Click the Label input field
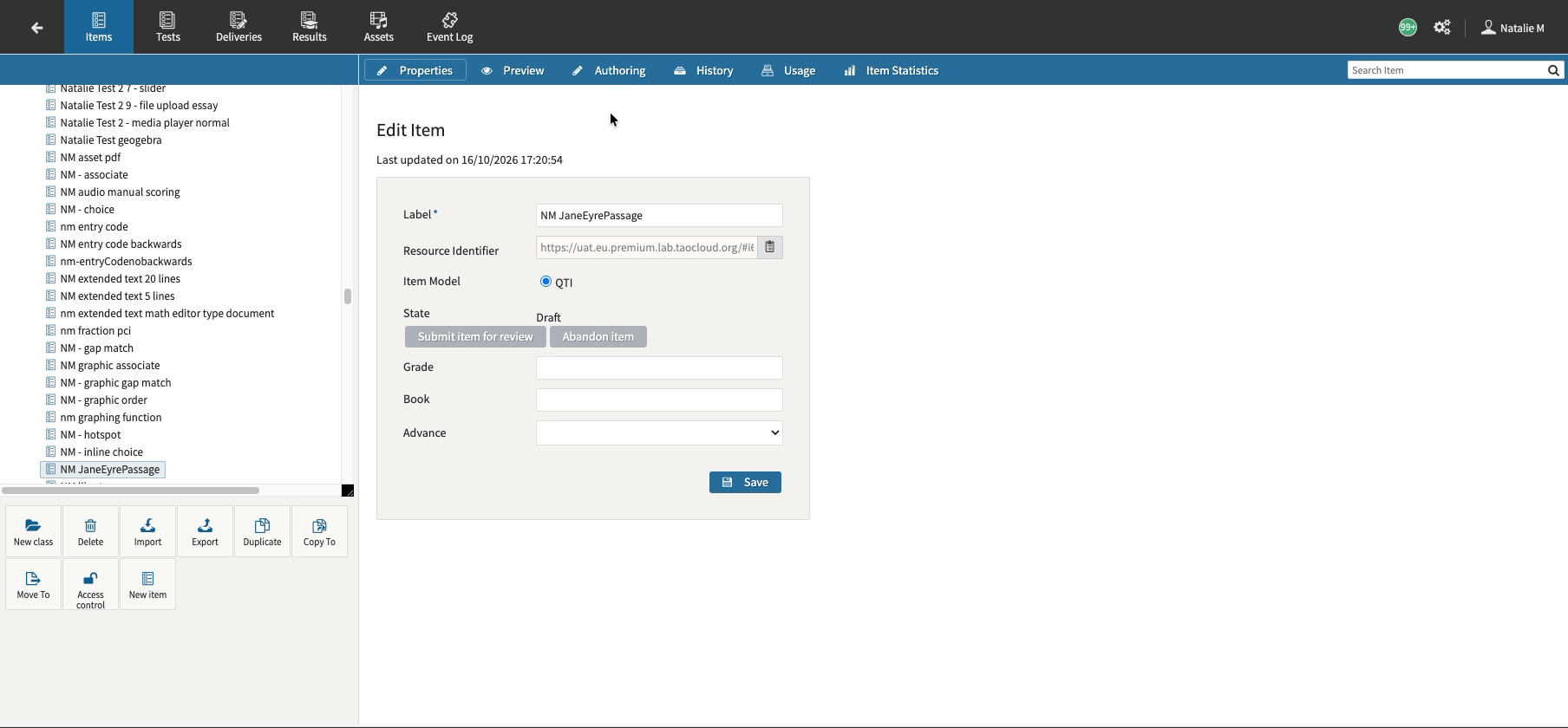The image size is (1568, 728). (x=659, y=215)
